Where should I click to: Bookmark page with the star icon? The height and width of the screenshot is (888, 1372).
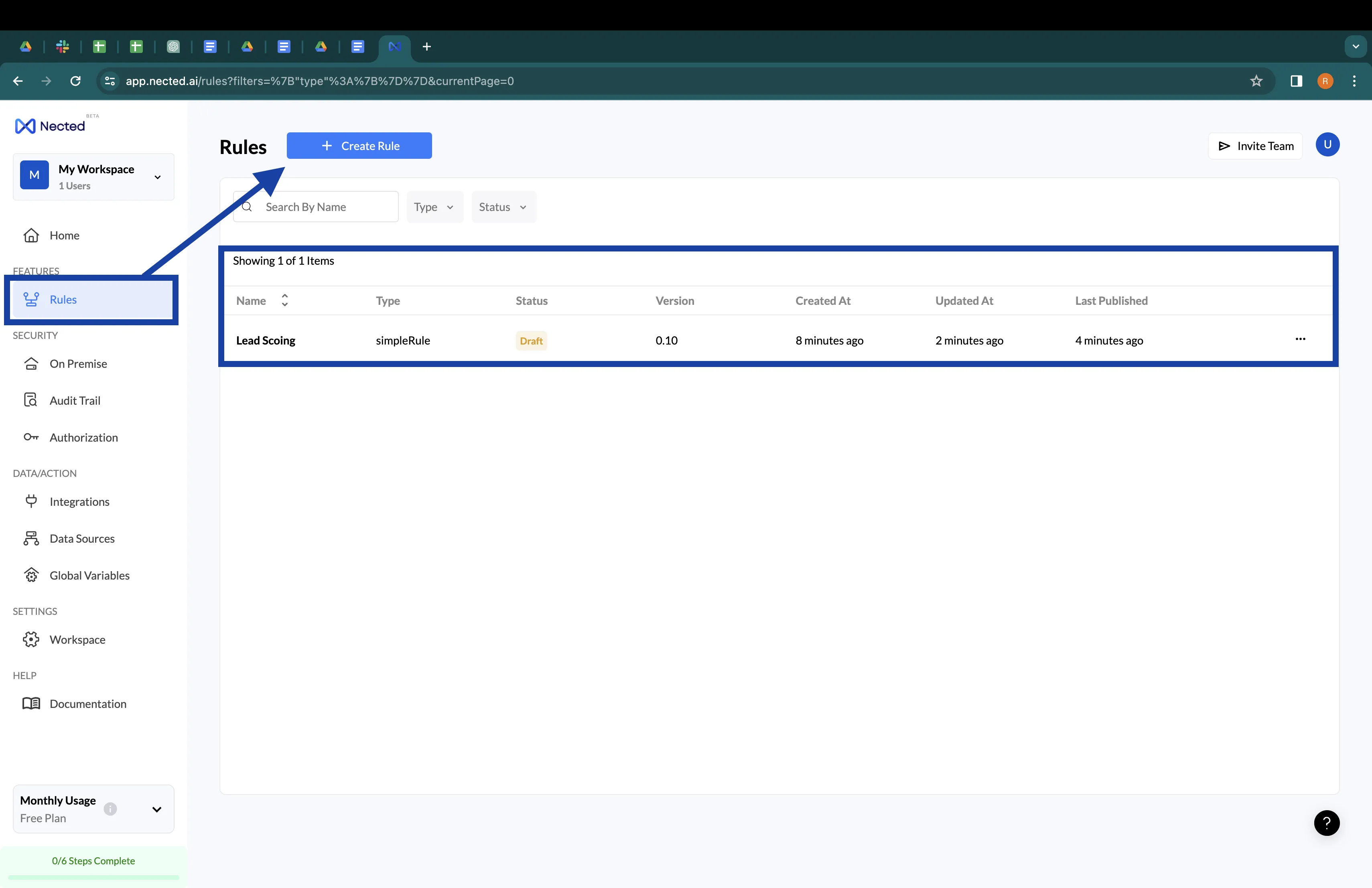[x=1256, y=81]
